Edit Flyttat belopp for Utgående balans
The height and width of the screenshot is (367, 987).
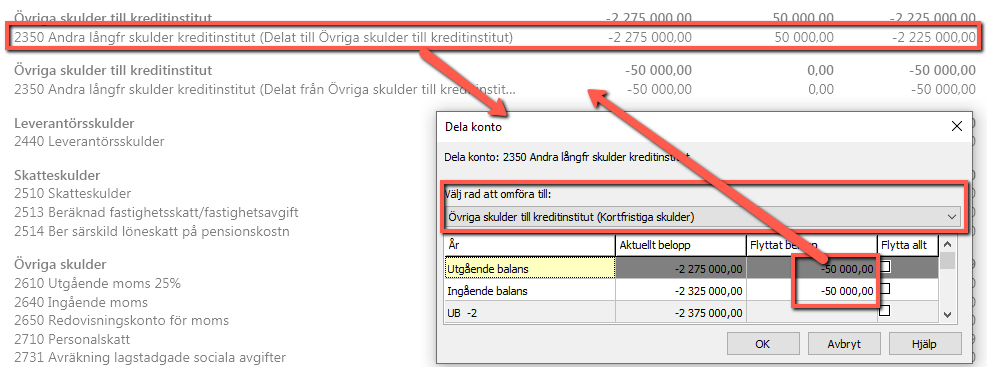pyautogui.click(x=811, y=269)
